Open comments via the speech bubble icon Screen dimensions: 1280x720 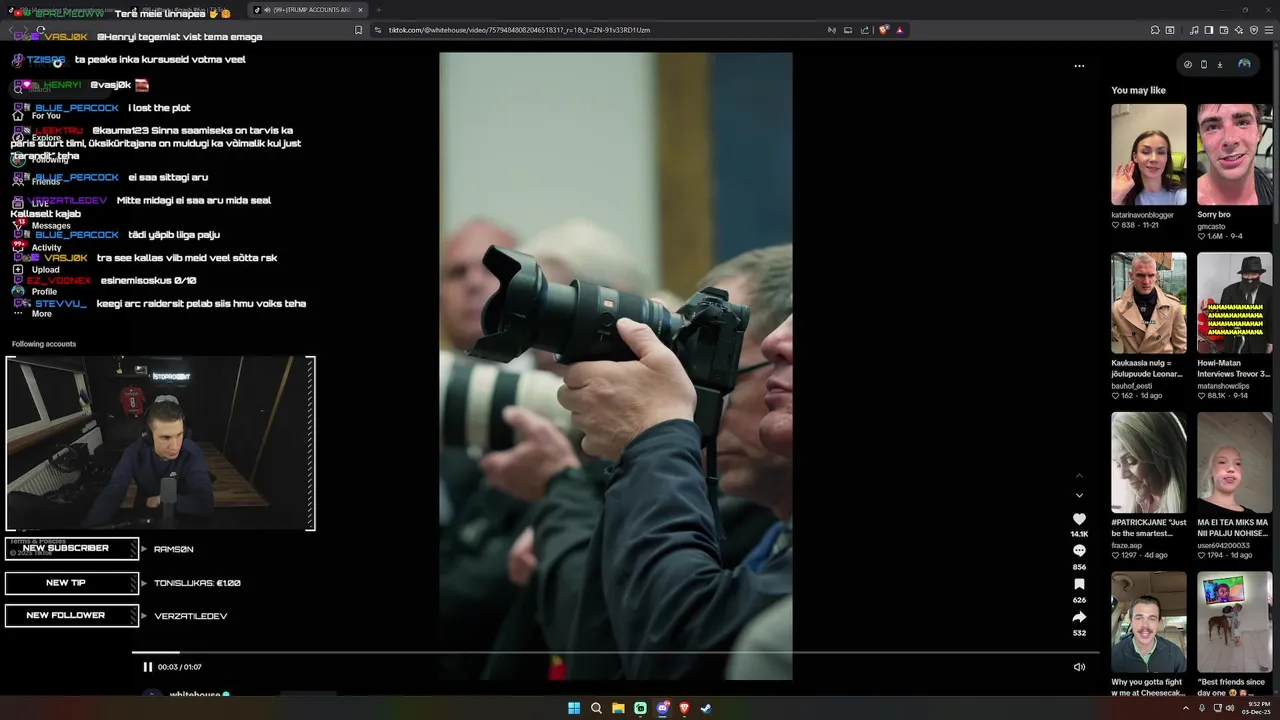click(1079, 551)
